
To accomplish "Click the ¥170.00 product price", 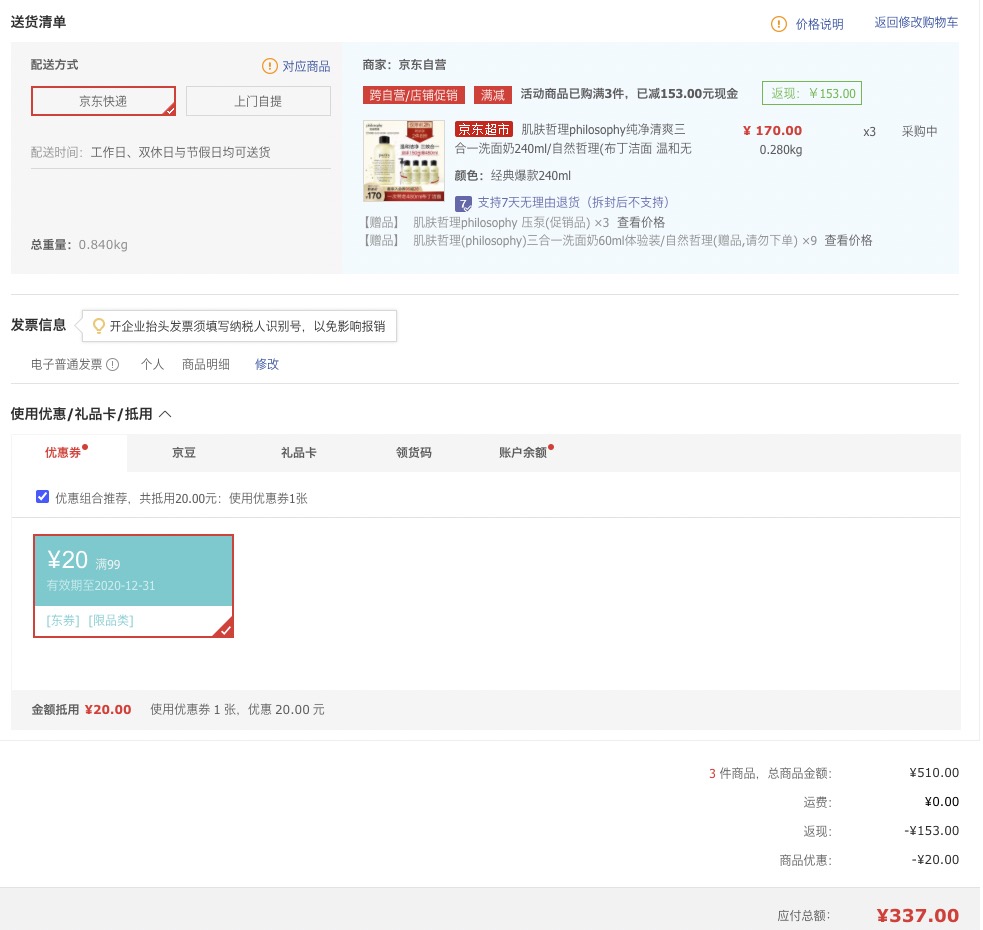I will click(772, 130).
